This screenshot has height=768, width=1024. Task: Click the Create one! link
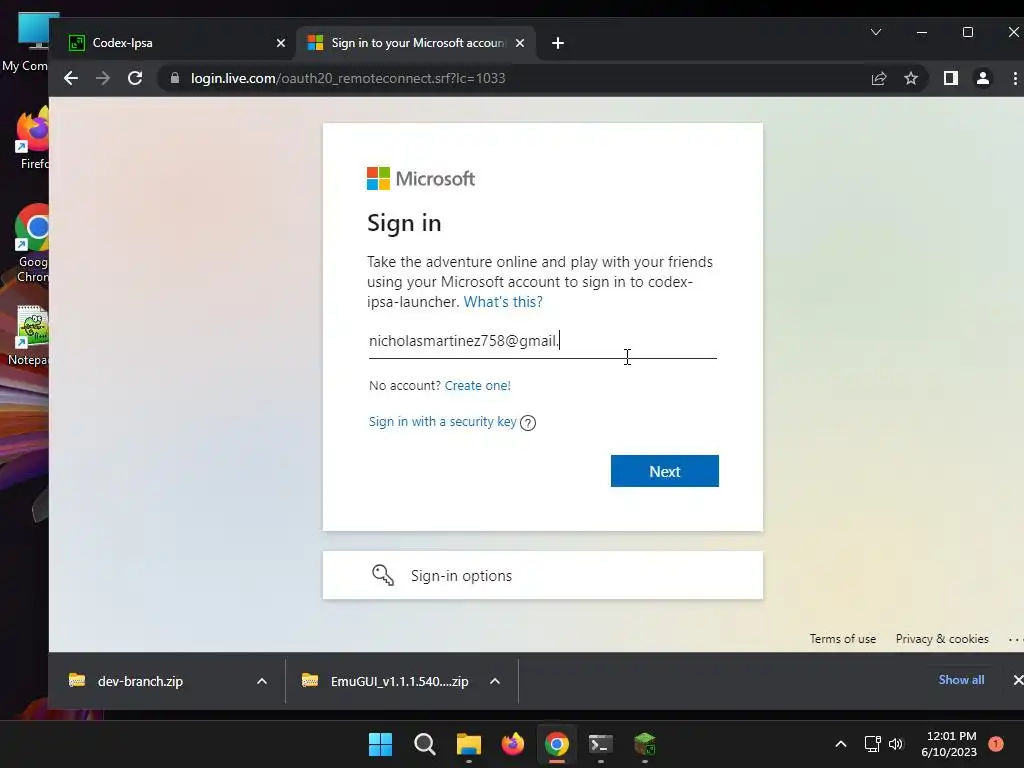477,385
